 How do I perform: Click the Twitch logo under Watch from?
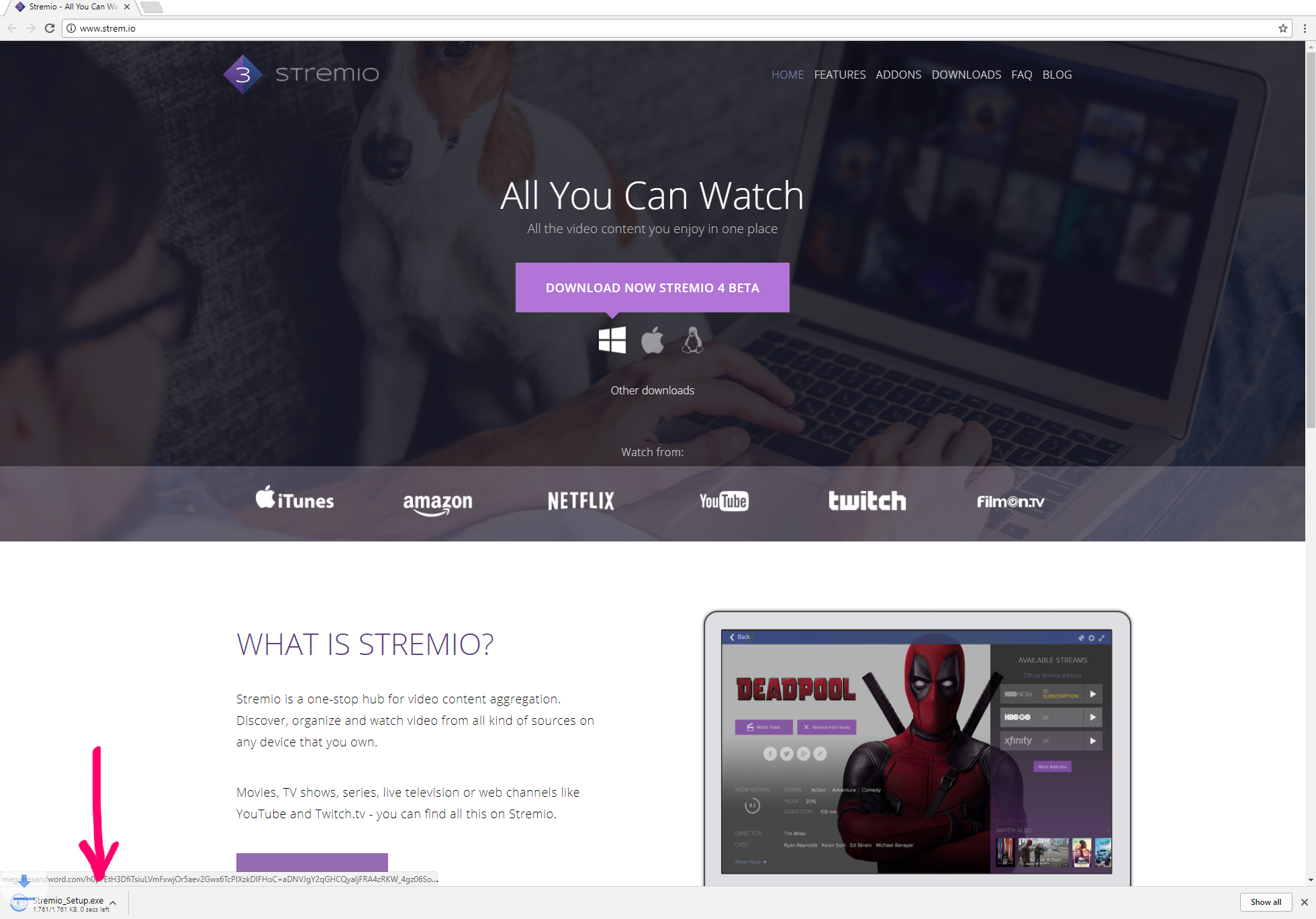866,501
